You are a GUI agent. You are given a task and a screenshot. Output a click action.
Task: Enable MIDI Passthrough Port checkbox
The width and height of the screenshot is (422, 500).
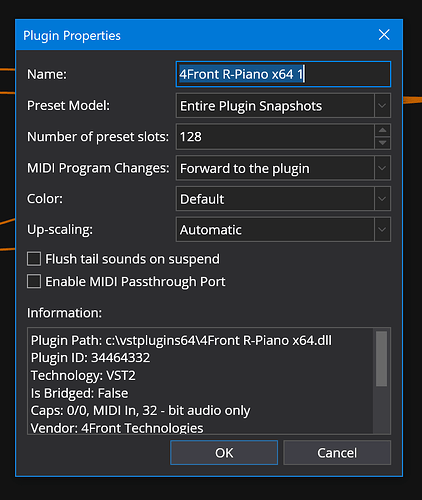pyautogui.click(x=34, y=281)
